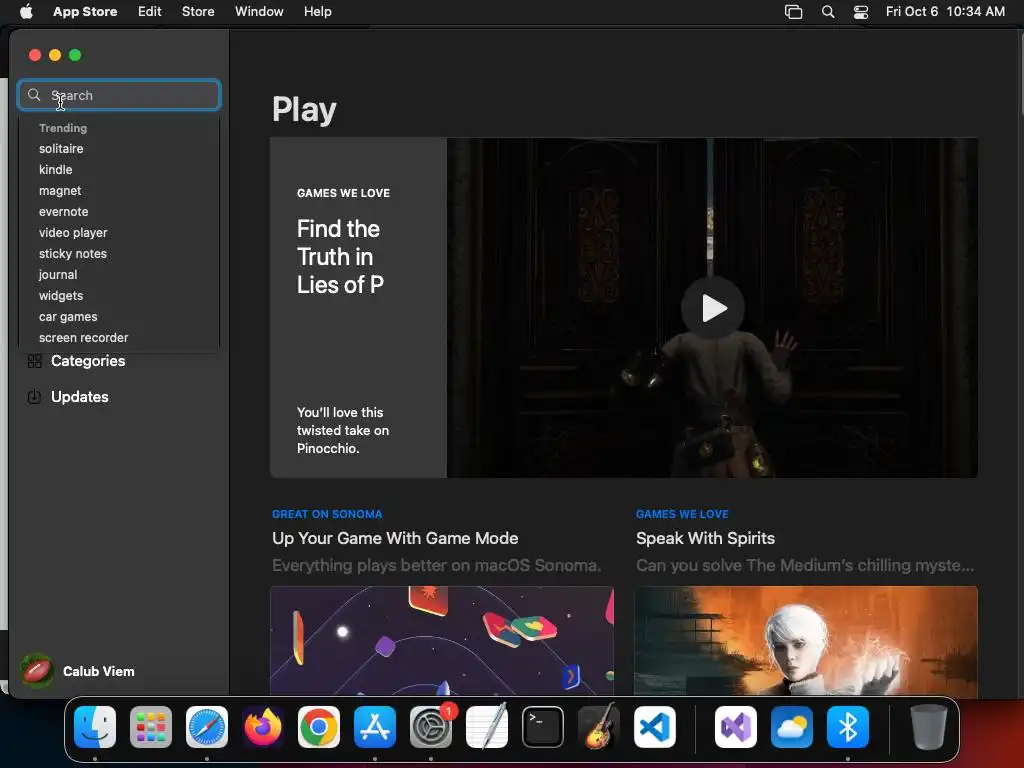Open Terminal from the Dock
Viewport: 1024px width, 768px height.
[543, 727]
